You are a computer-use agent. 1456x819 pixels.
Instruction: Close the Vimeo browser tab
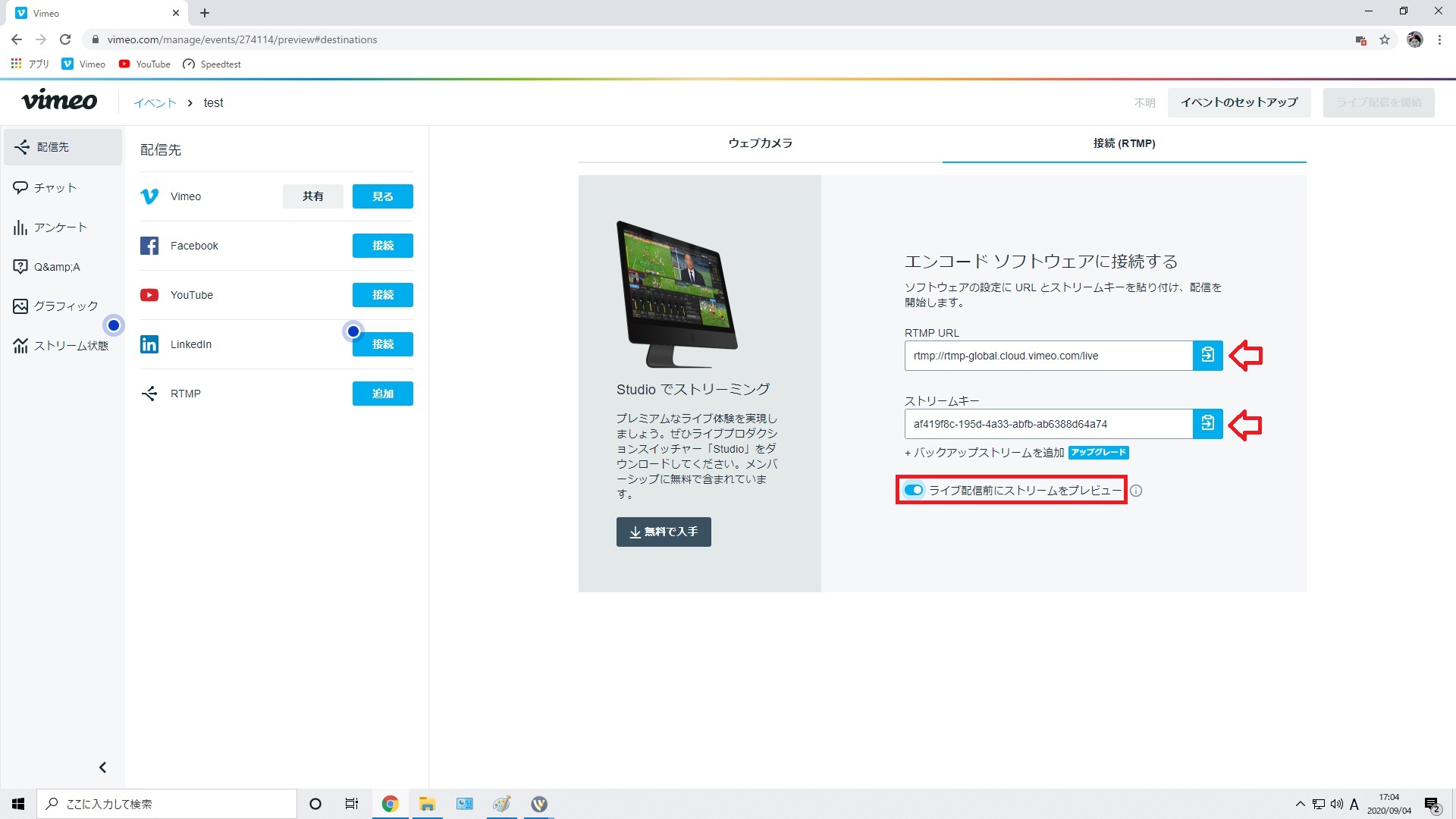tap(176, 13)
